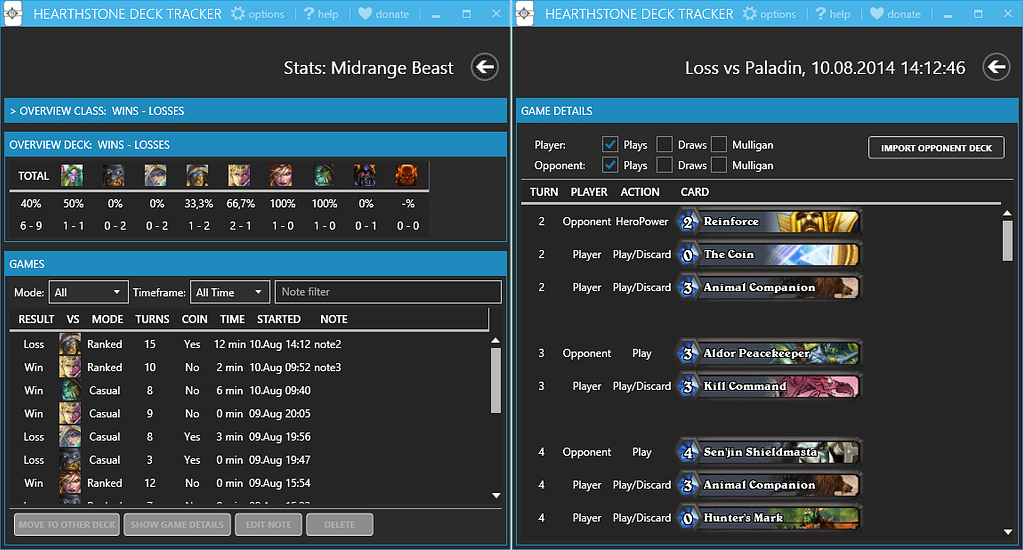1023x550 pixels.
Task: Open options gear in left window
Action: [238, 14]
